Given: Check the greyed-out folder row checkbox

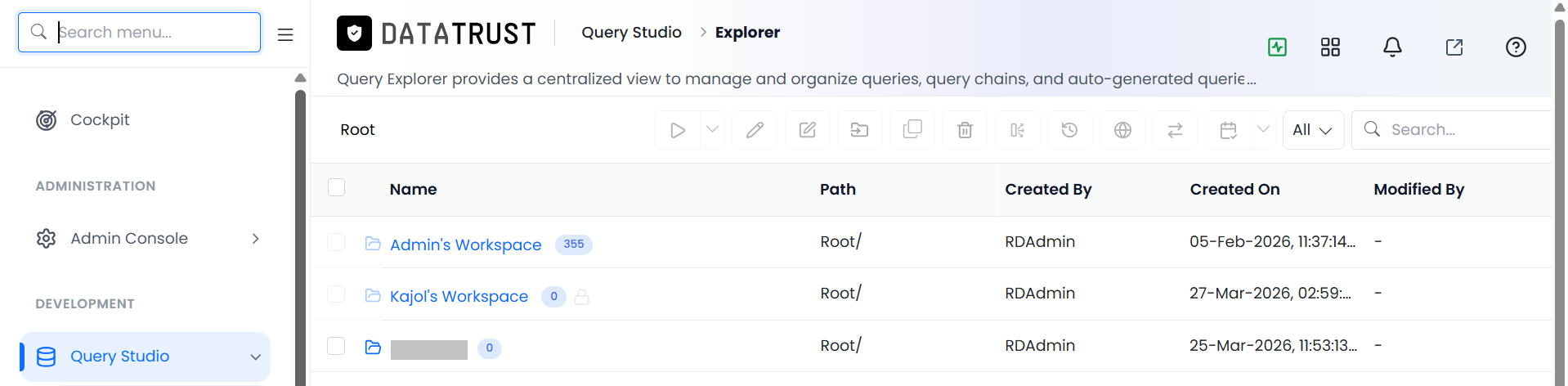Looking at the screenshot, I should pos(336,346).
